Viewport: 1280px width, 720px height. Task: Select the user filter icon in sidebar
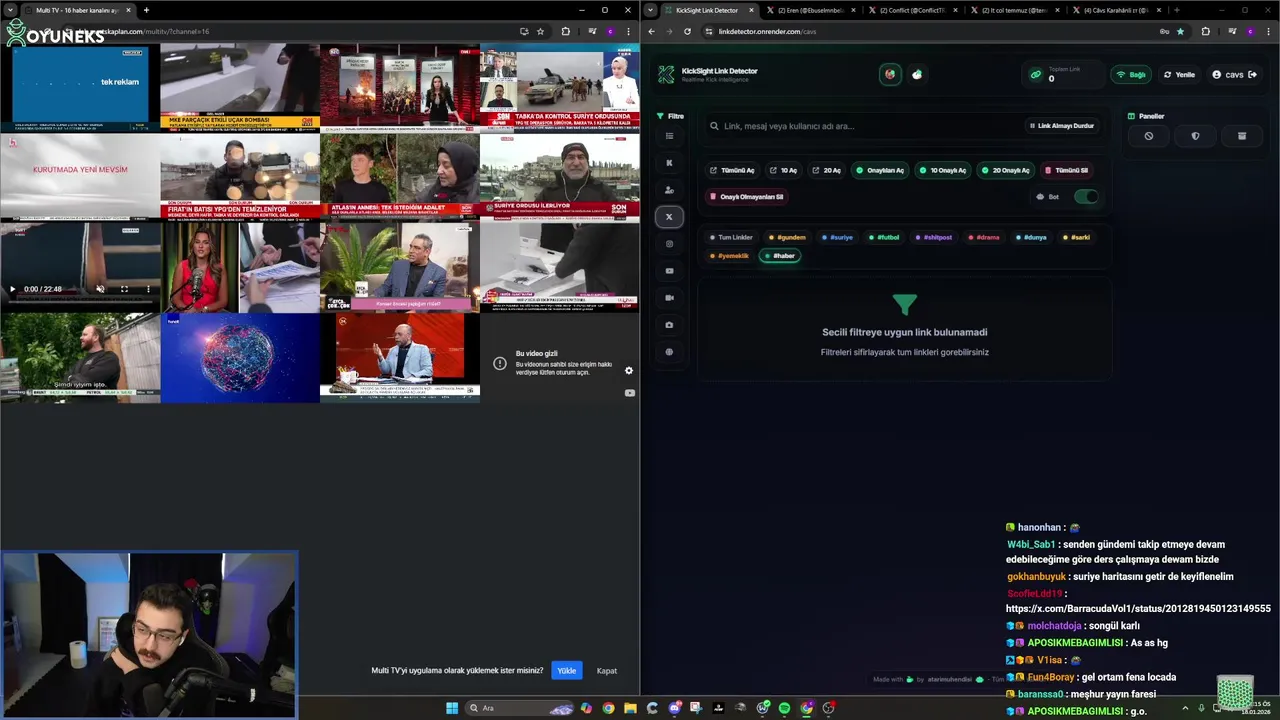coord(669,190)
